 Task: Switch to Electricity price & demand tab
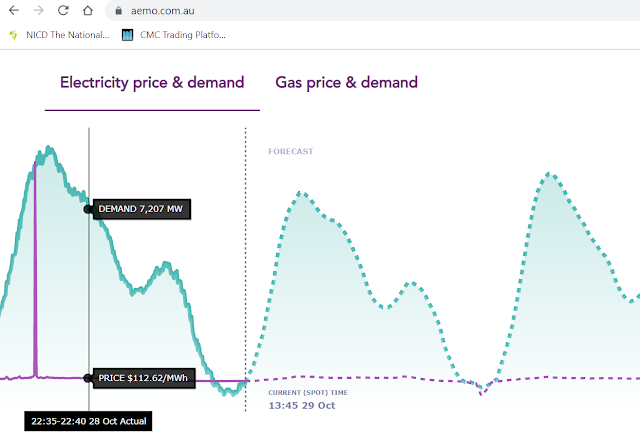point(152,82)
